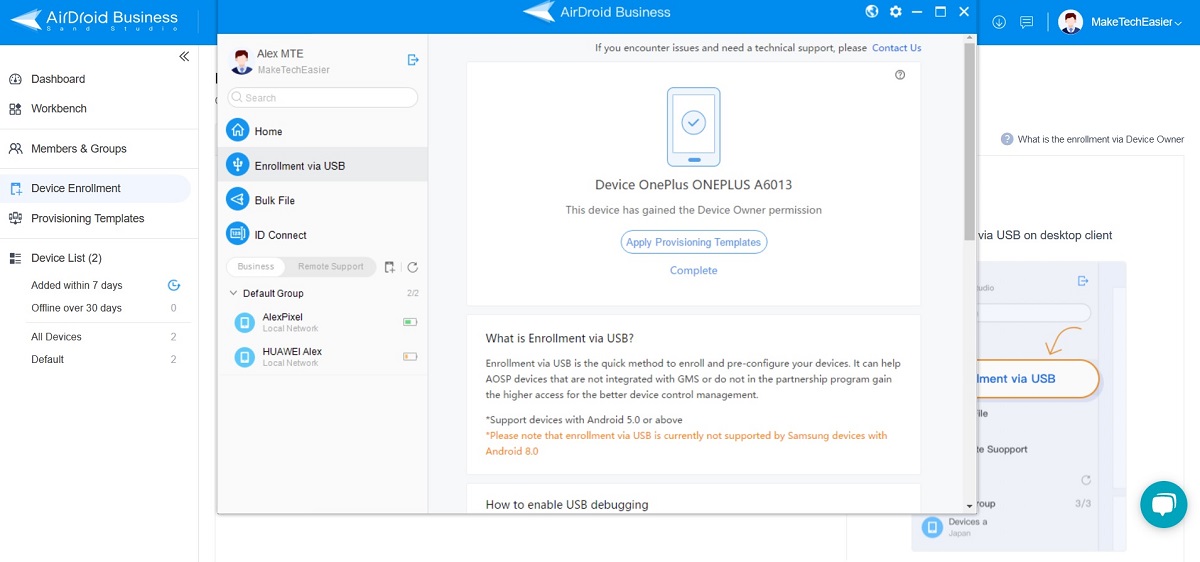Click the AirDroid window vertical scrollbar
Image resolution: width=1200 pixels, height=562 pixels.
pyautogui.click(x=969, y=140)
